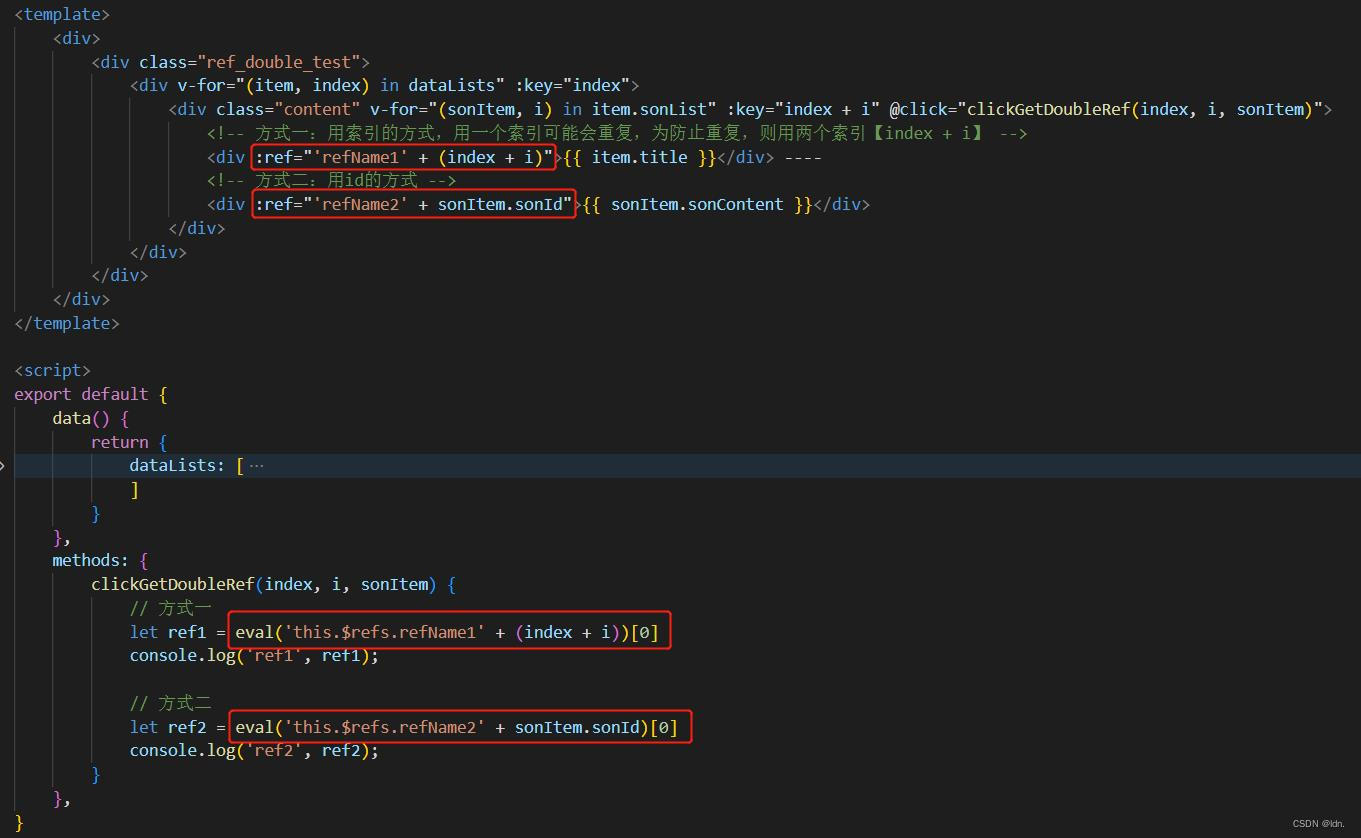Click the 'let ref1' declaration

(x=167, y=632)
